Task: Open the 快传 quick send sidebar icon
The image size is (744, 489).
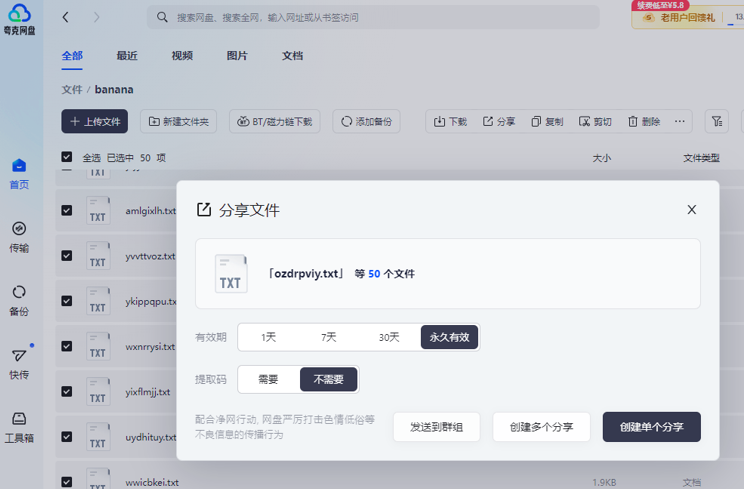Action: click(x=19, y=364)
